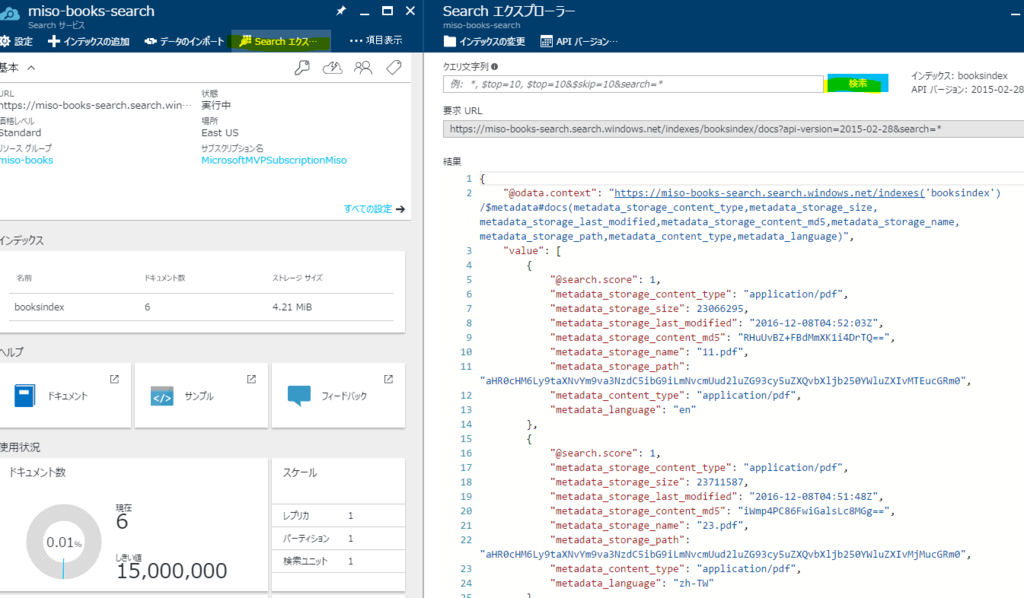Click インデックスの変更 change index button
The width and height of the screenshot is (1024, 598).
click(x=485, y=41)
